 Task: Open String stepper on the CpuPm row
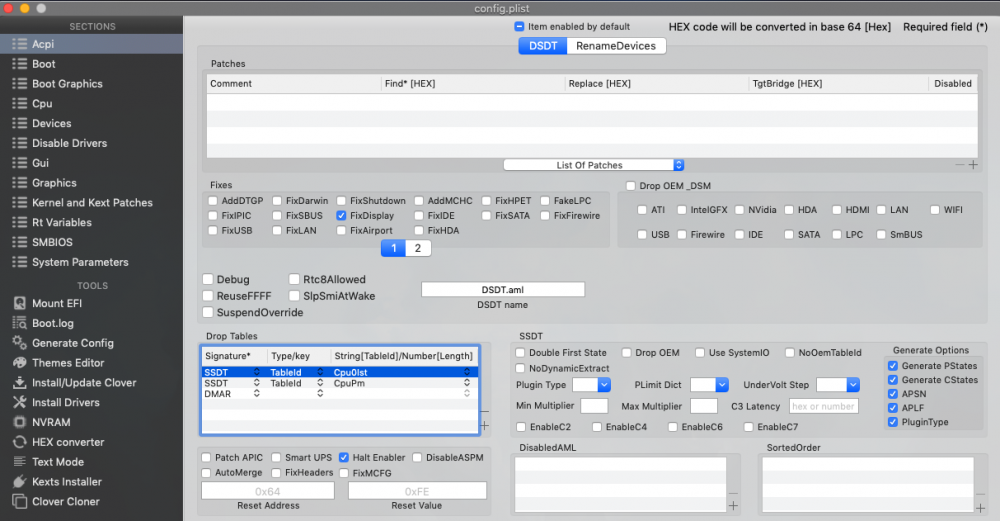[467, 383]
